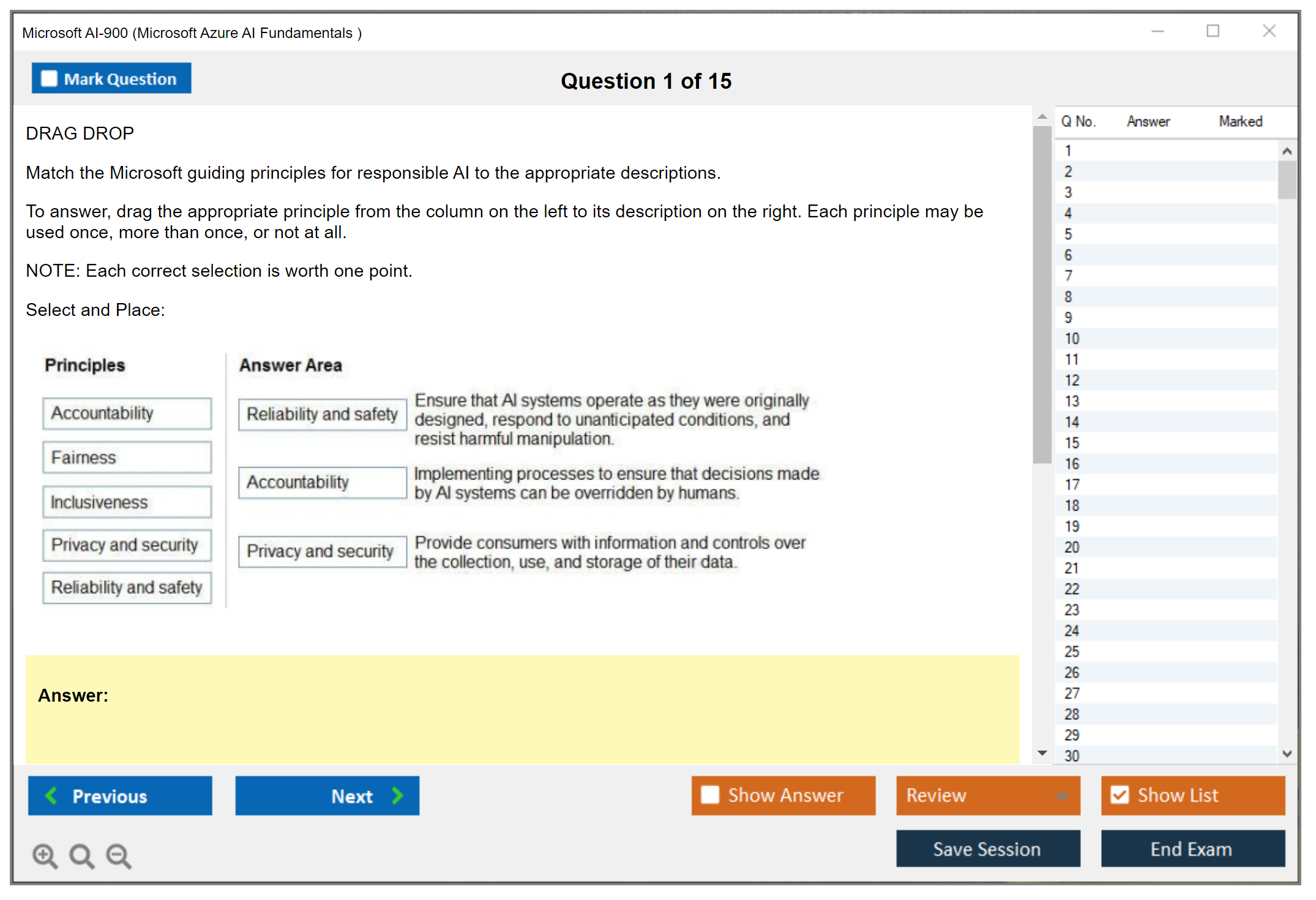Viewport: 1316px width, 900px height.
Task: Click the zoom out magnifier icon
Action: point(119,855)
